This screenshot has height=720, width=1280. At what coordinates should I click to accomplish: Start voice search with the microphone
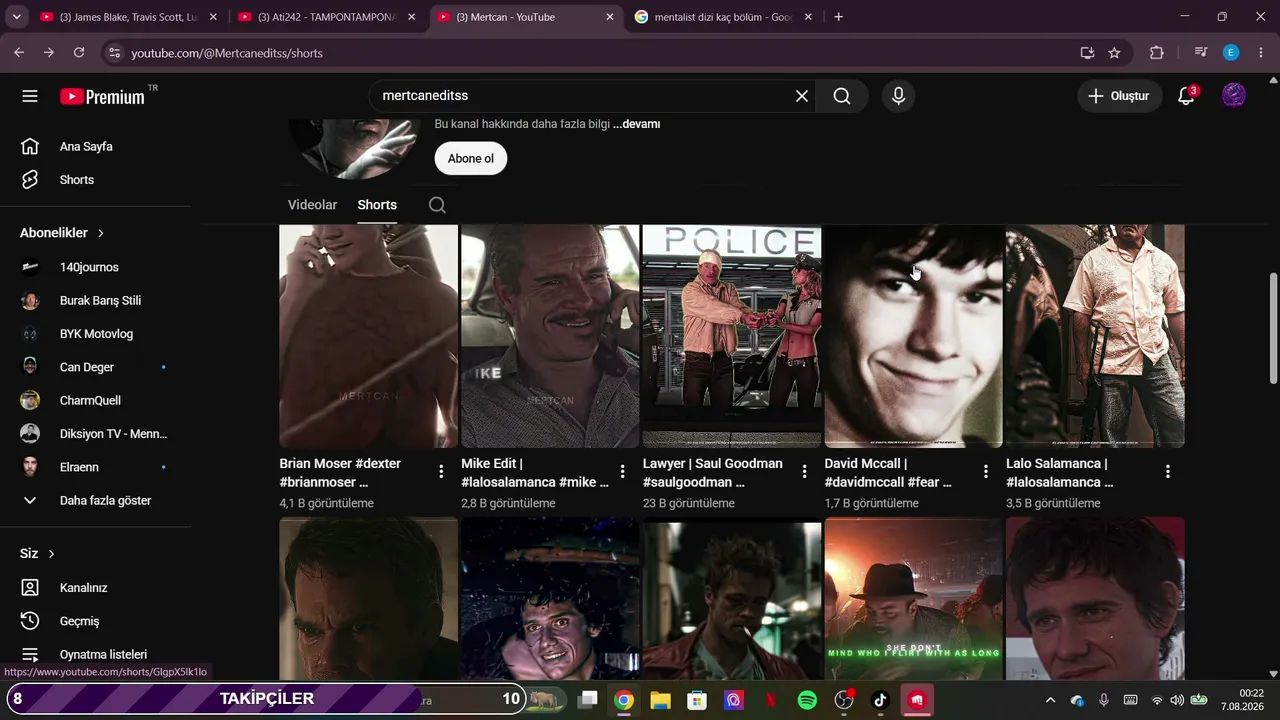898,96
